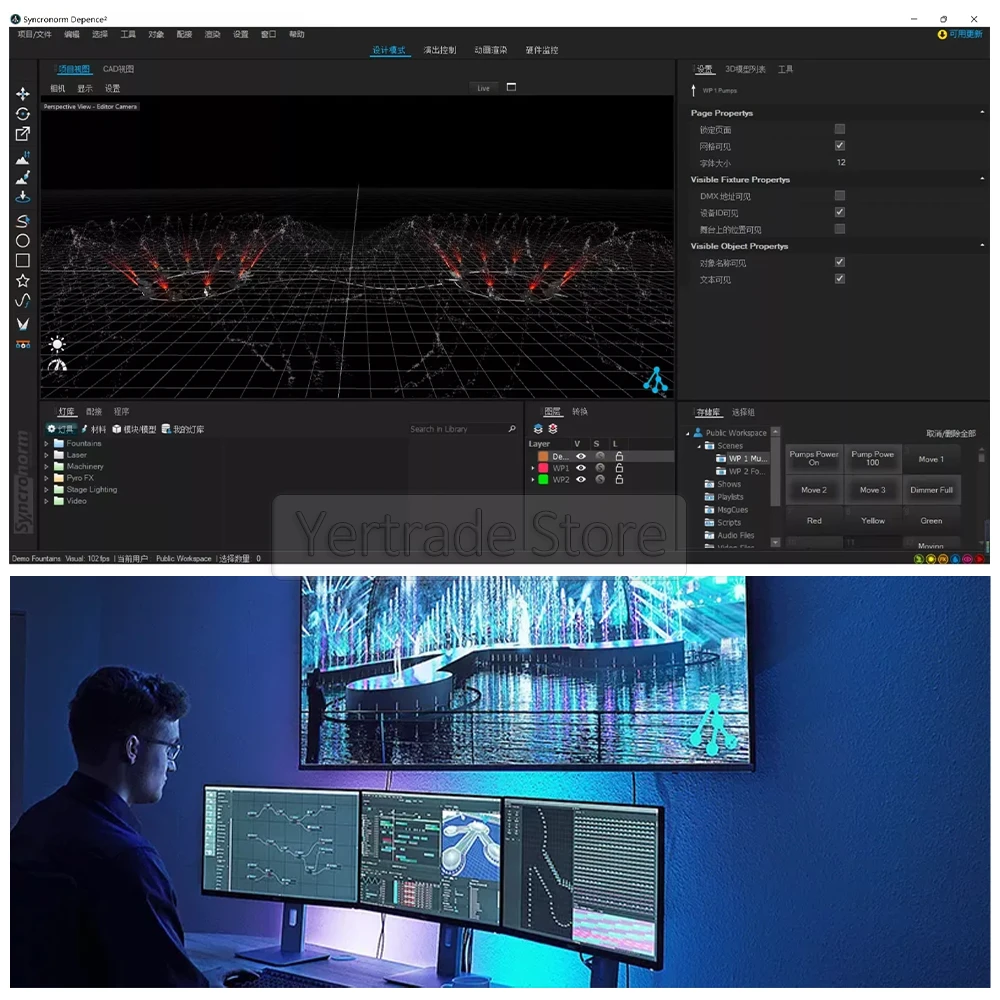Select the circle shape tool
Viewport: 1000px width, 1000px height.
coord(23,240)
